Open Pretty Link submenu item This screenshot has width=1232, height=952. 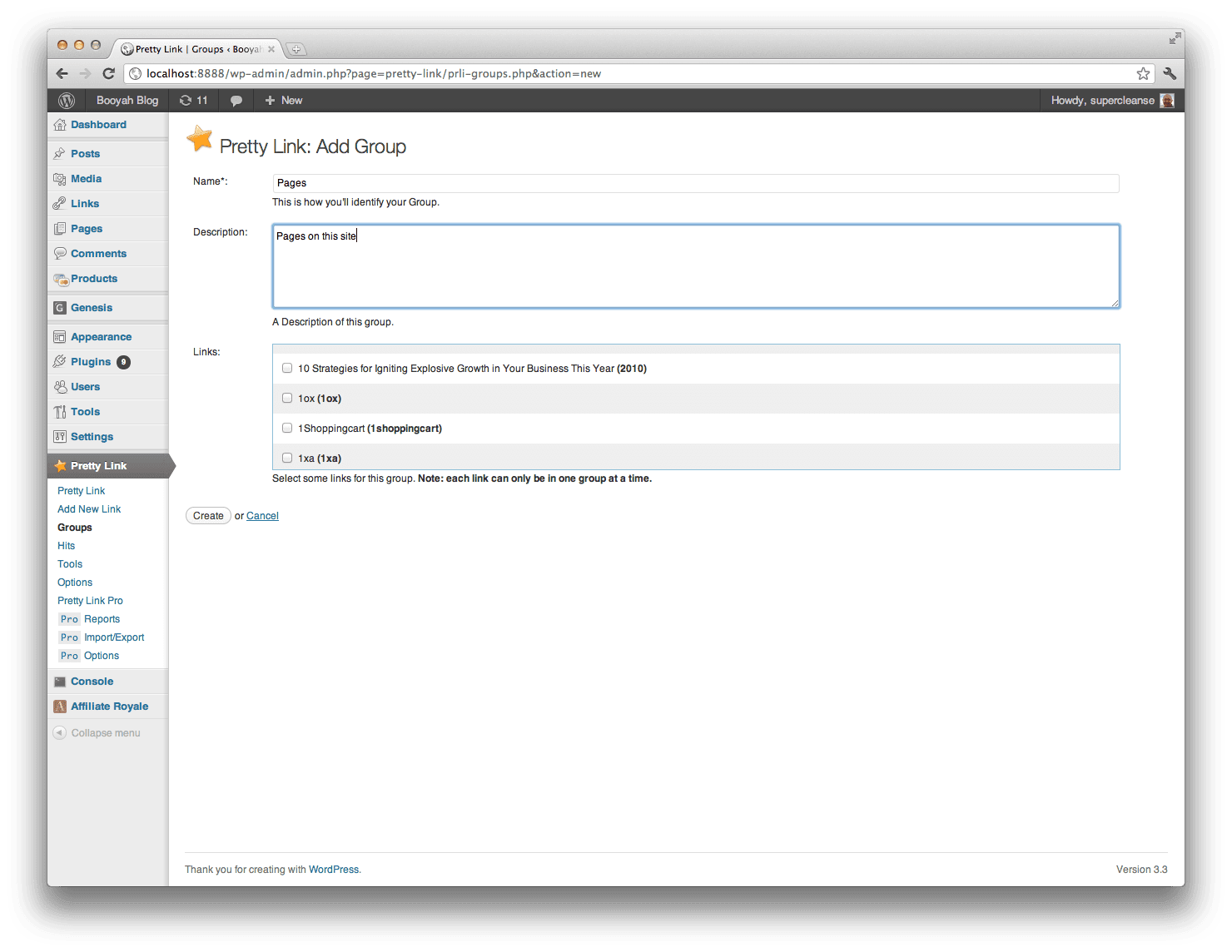[82, 491]
